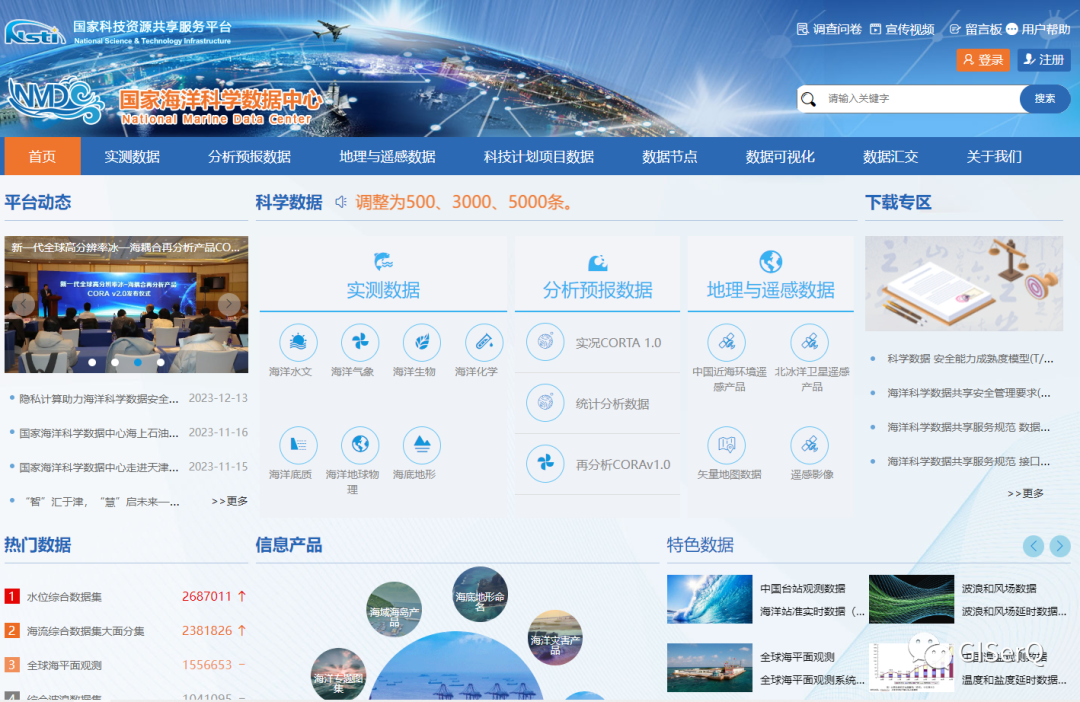1080x702 pixels.
Task: Click the 海域海岛产品 product bubble
Action: coord(394,610)
